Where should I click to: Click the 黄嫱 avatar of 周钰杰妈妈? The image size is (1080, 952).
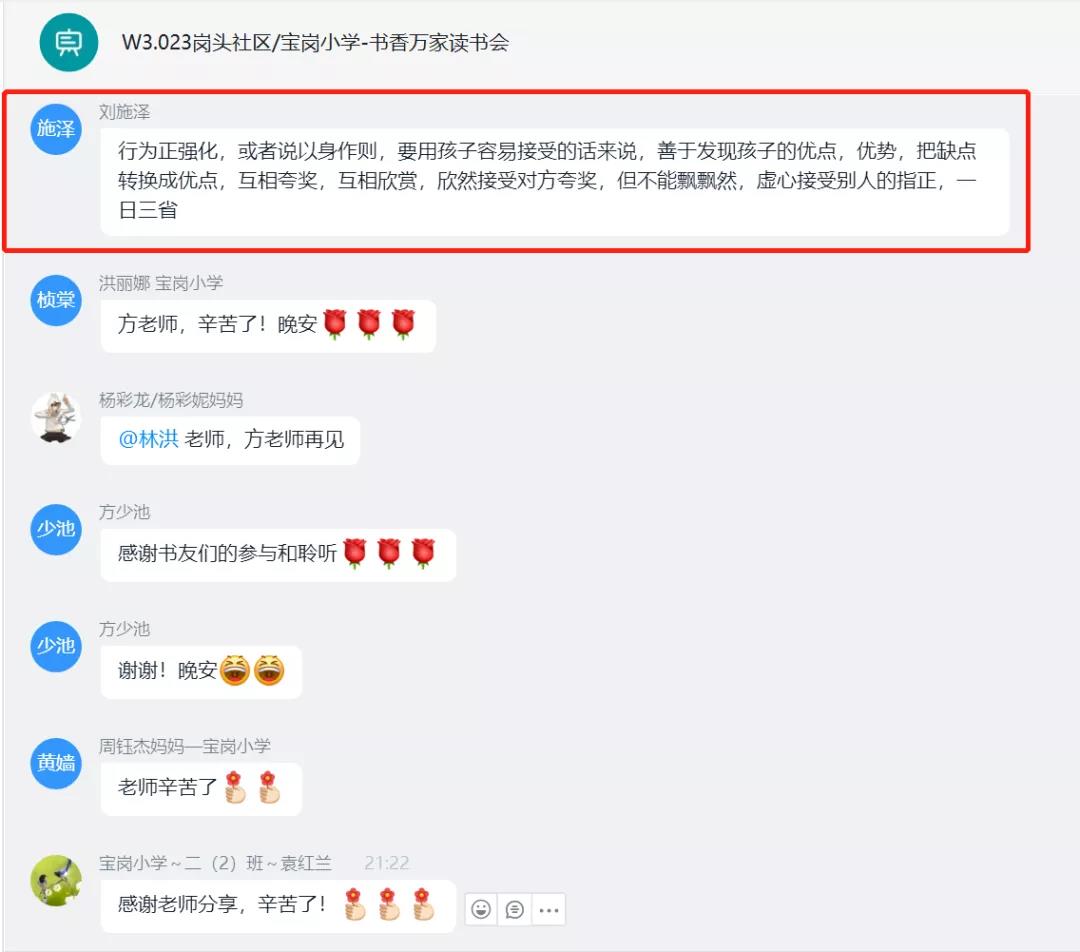click(56, 763)
